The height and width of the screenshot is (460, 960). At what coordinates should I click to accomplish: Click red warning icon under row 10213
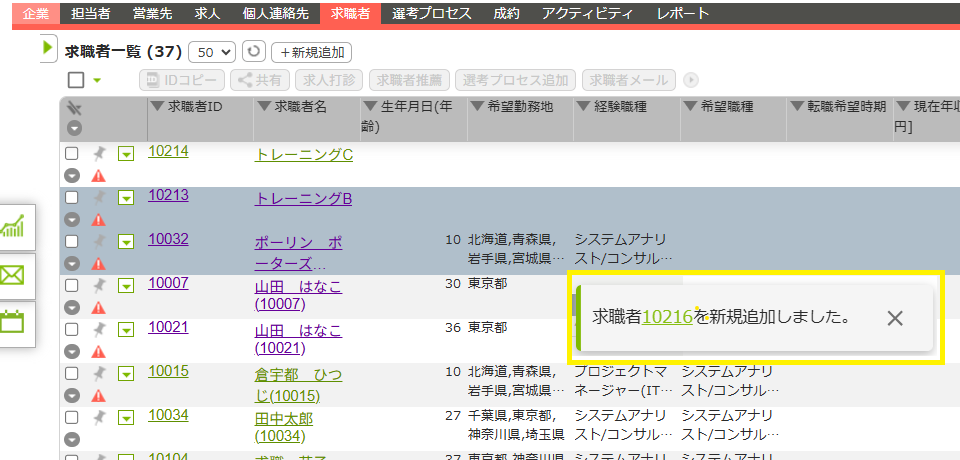98,220
